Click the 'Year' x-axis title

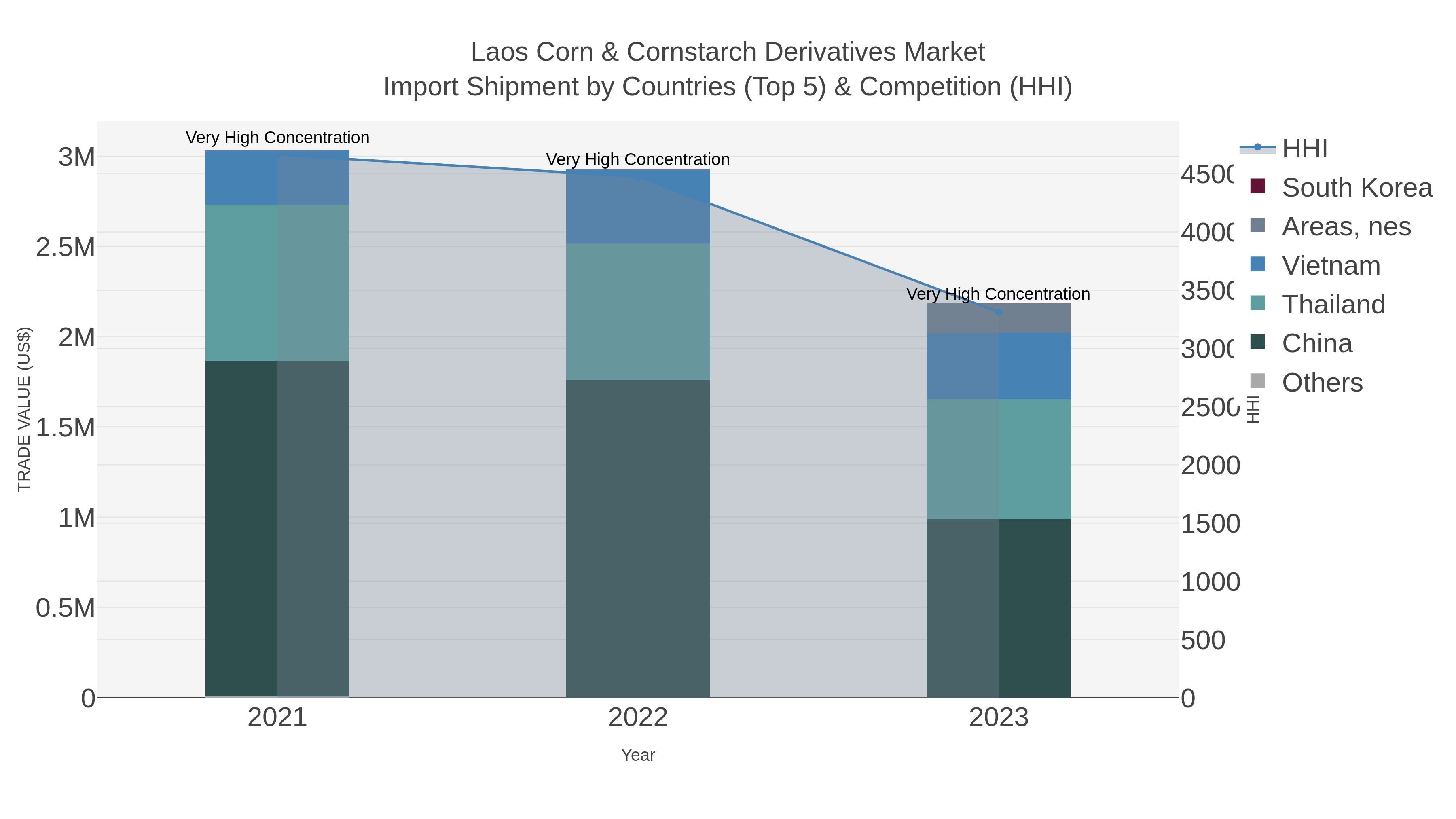[638, 755]
